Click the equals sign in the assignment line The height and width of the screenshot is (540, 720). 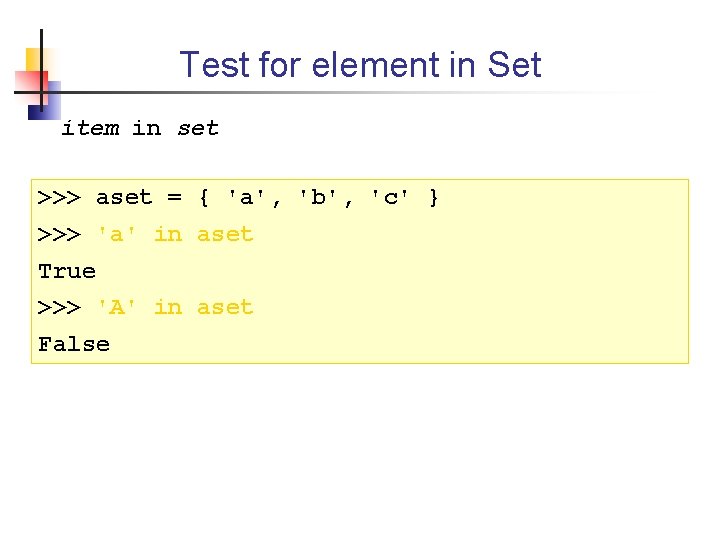(x=175, y=198)
